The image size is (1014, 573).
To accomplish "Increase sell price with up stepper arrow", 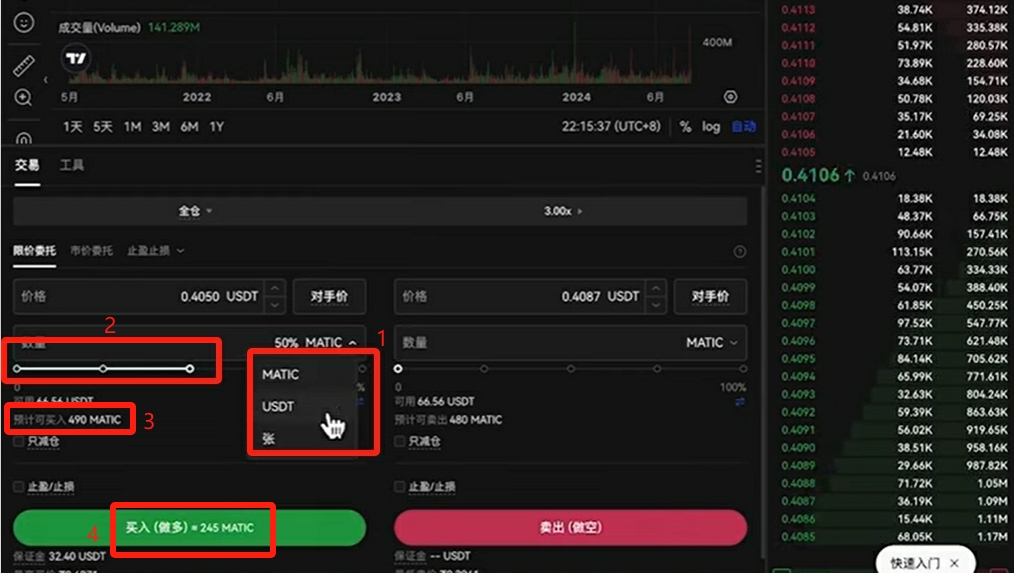I will pyautogui.click(x=656, y=288).
